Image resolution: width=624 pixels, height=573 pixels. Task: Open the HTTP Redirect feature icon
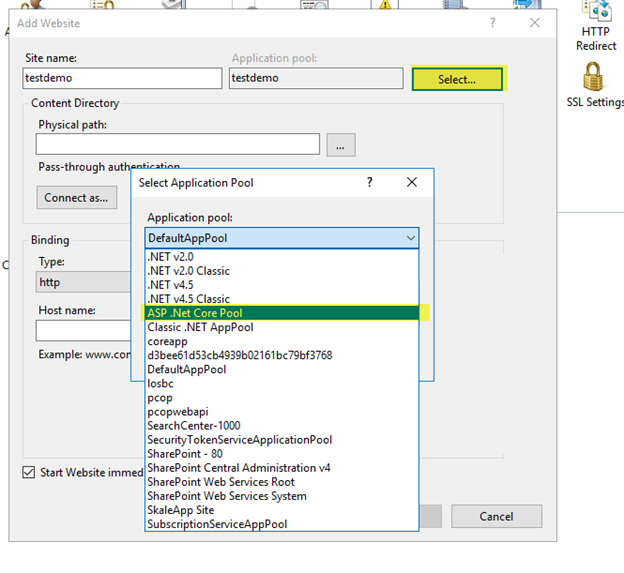[594, 24]
